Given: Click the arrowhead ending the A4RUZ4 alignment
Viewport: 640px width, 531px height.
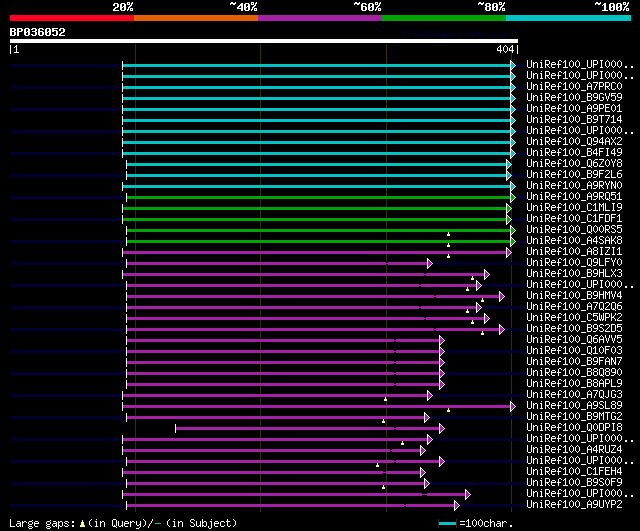Looking at the screenshot, I should click(x=422, y=451).
